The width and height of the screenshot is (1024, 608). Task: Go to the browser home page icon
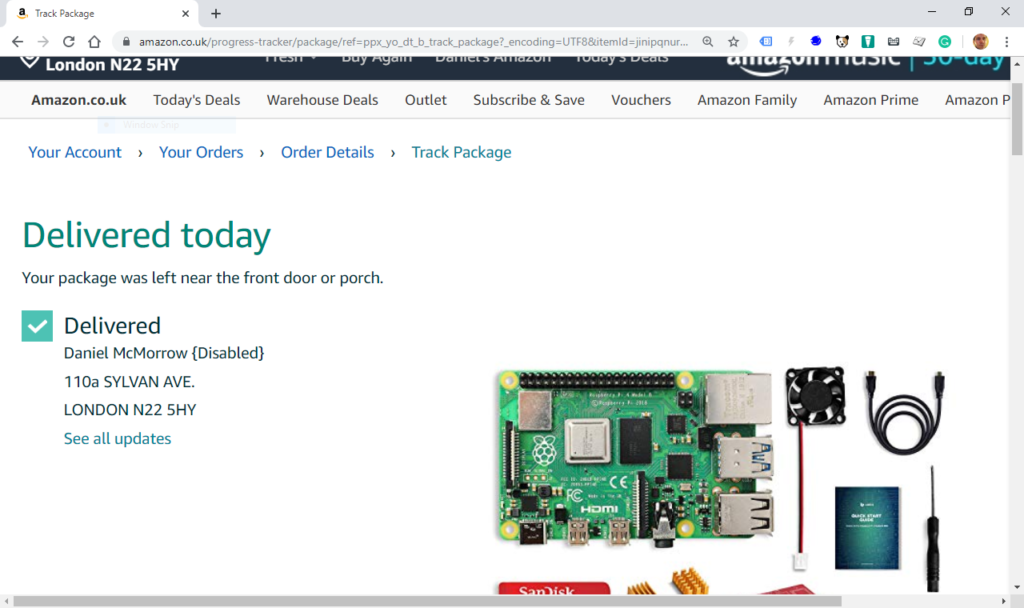(95, 42)
